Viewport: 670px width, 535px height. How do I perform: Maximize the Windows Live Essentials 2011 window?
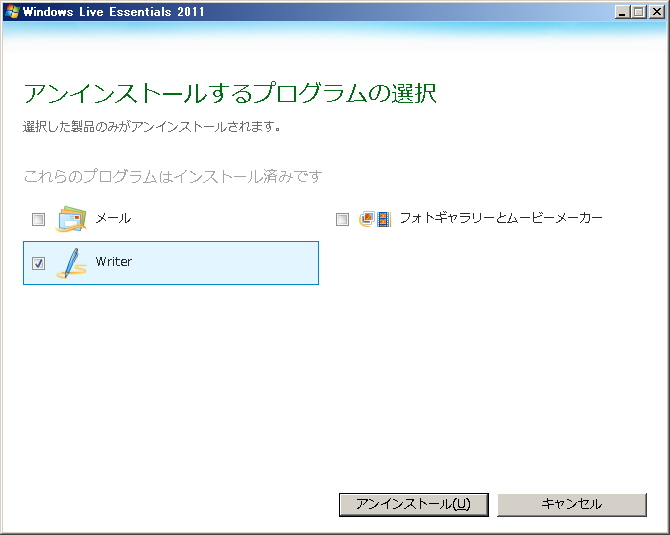(639, 12)
